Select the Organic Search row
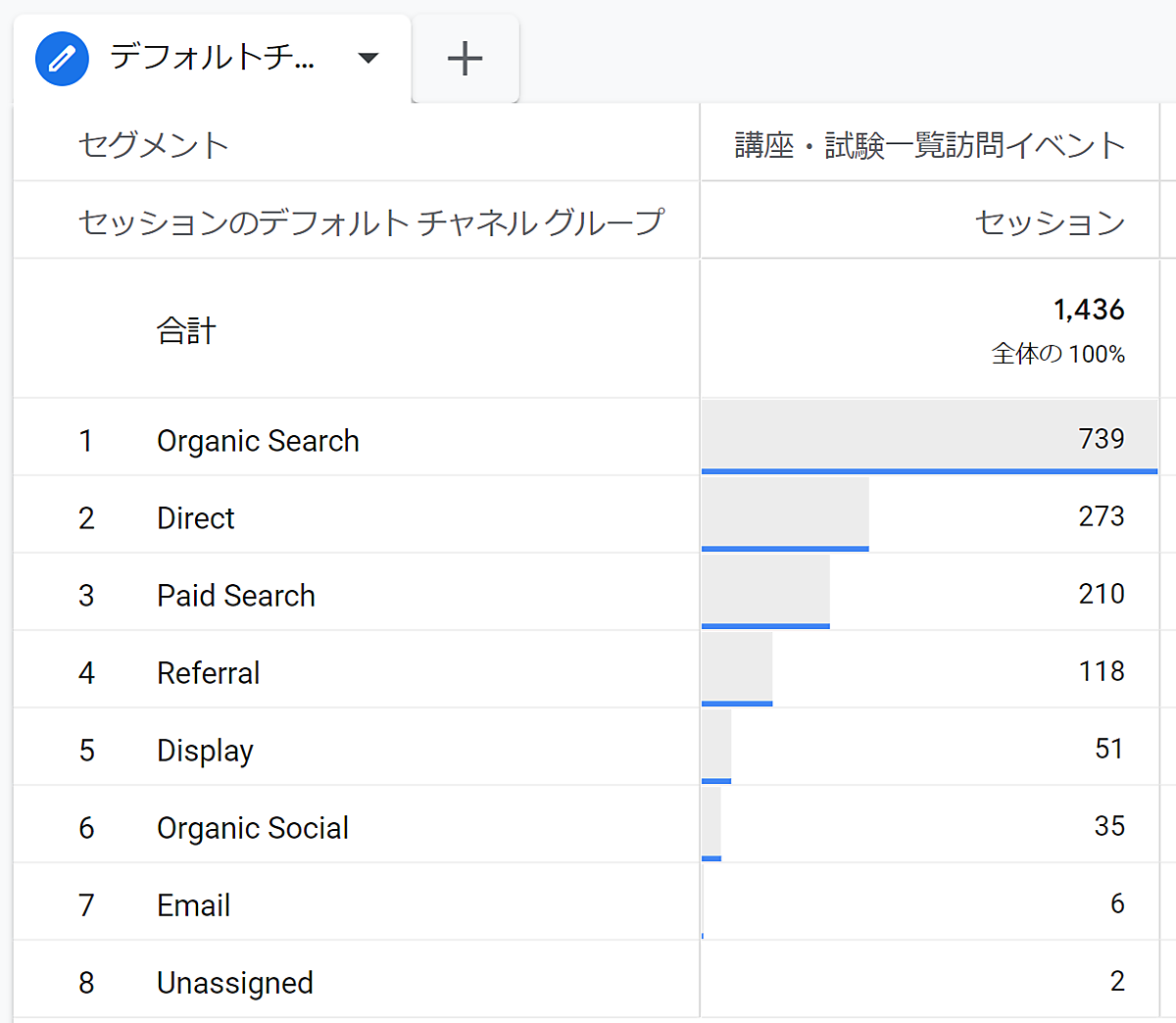This screenshot has width=1176, height=1023. coord(258,441)
